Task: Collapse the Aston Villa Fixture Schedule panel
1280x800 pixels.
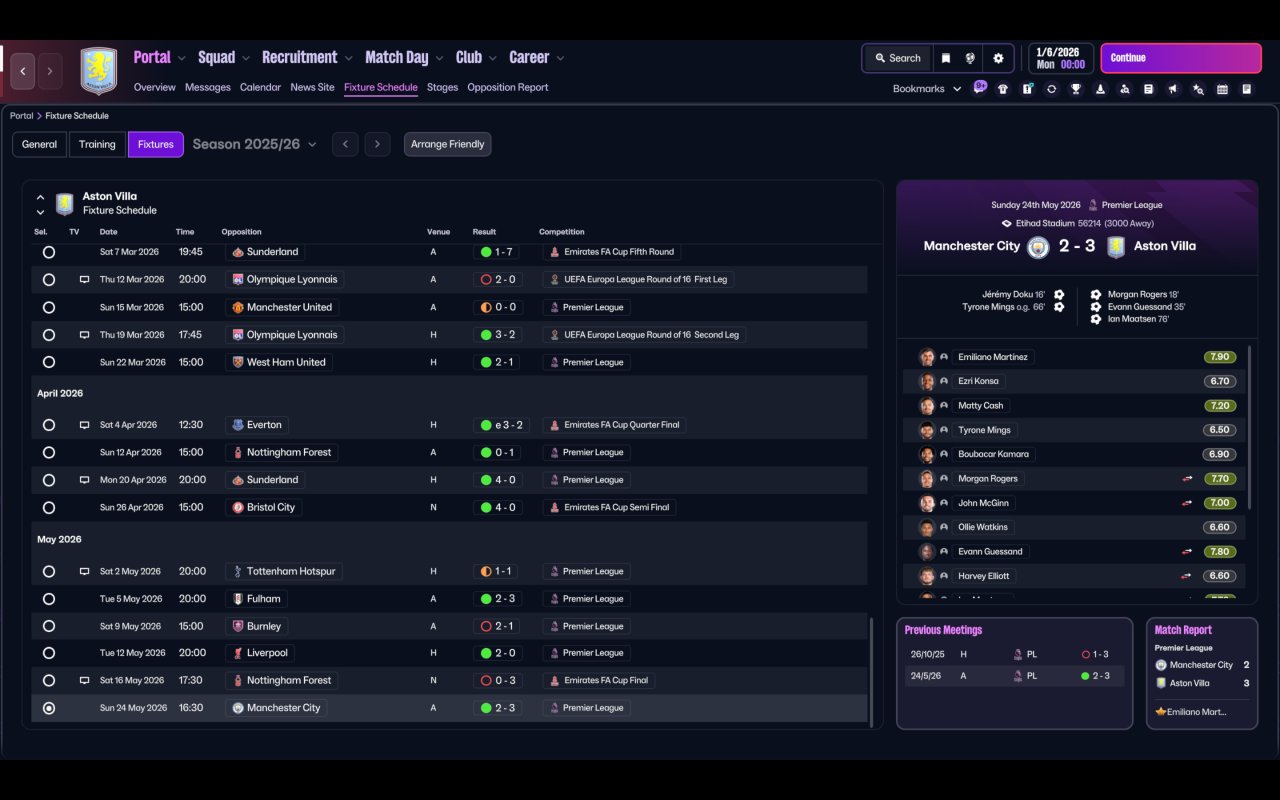Action: click(40, 197)
